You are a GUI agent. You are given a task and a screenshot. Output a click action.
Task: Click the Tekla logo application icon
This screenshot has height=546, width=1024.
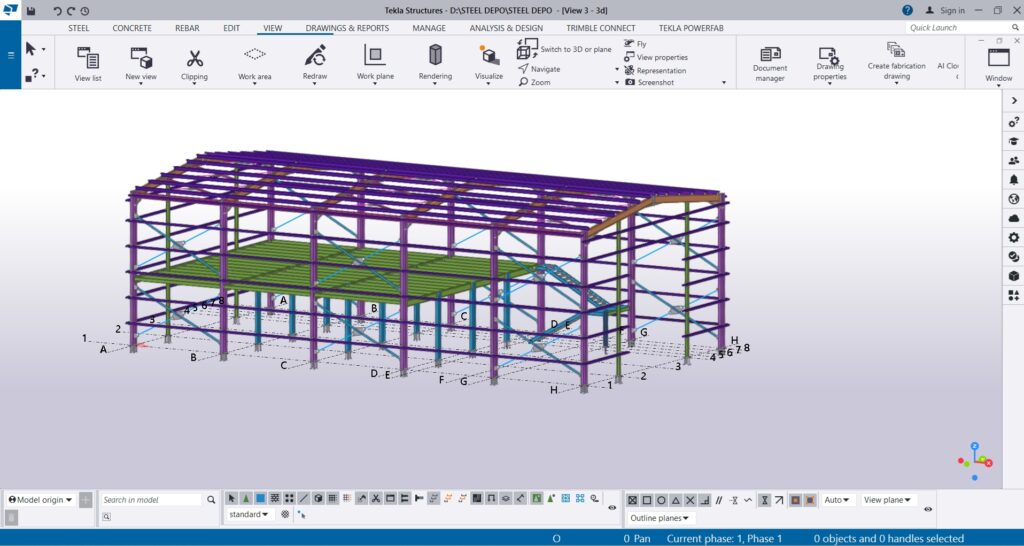(10, 10)
